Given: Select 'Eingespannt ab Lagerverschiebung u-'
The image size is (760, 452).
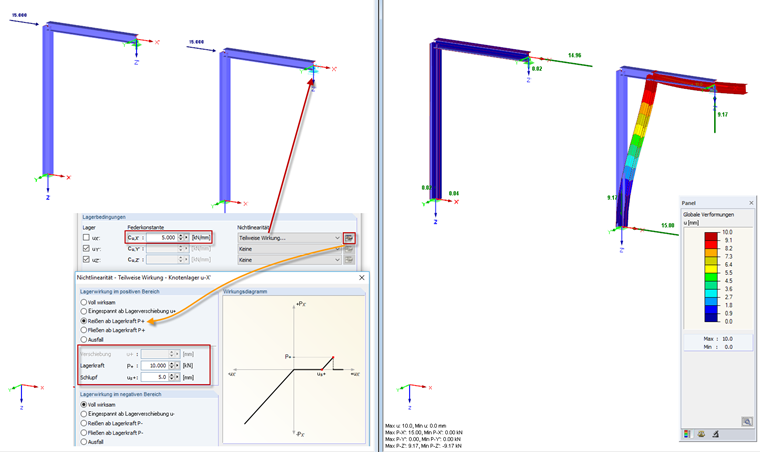Looking at the screenshot, I should coord(84,414).
